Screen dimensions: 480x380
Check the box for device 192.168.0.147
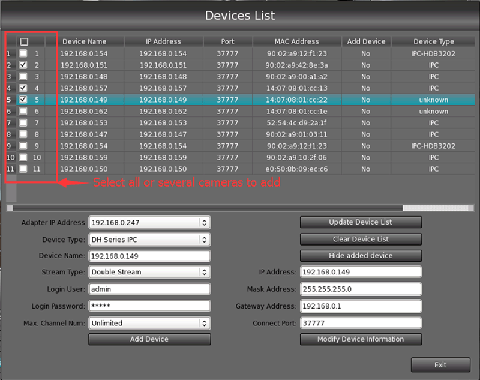point(23,134)
